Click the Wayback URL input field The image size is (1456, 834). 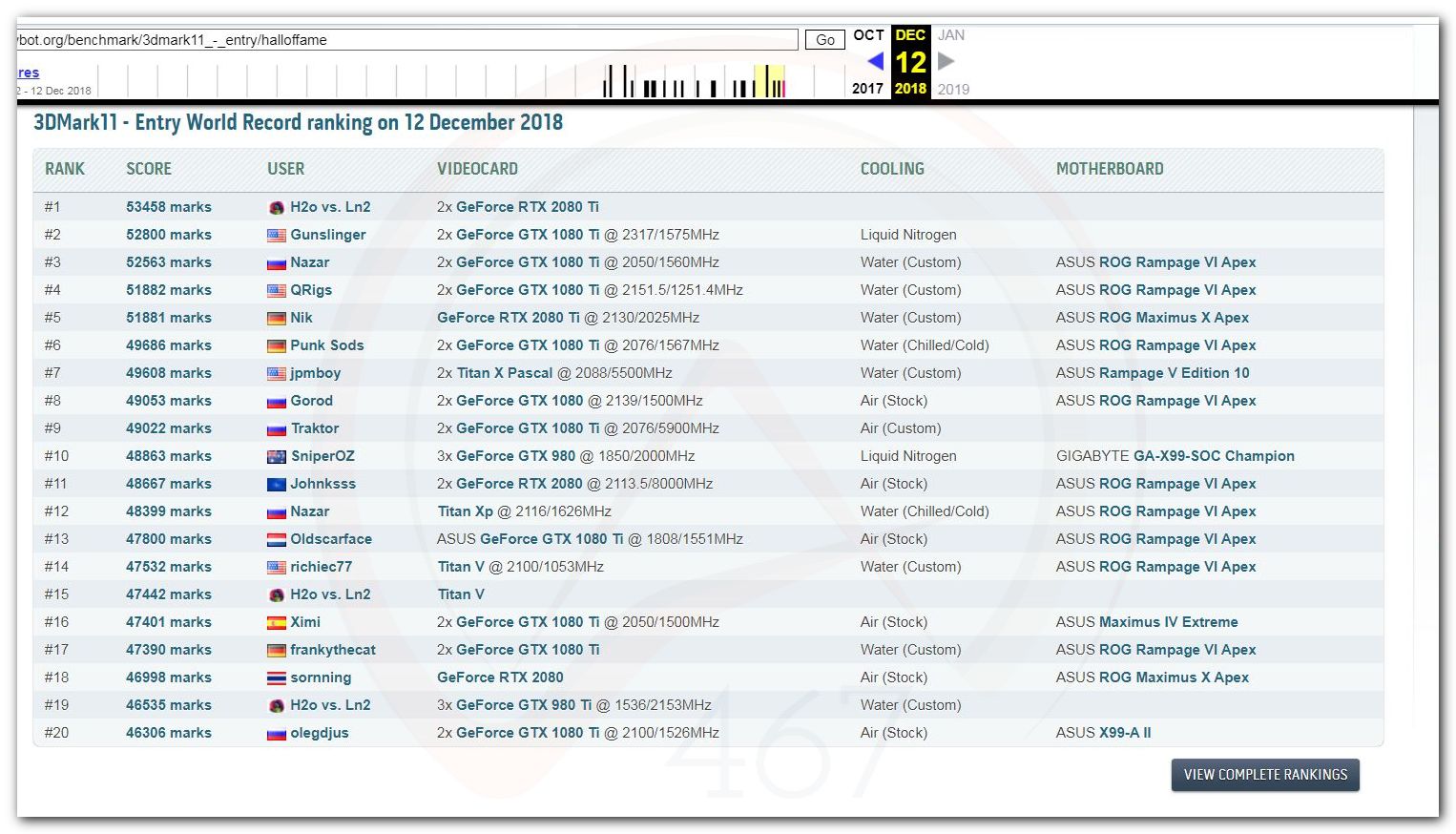pyautogui.click(x=406, y=40)
